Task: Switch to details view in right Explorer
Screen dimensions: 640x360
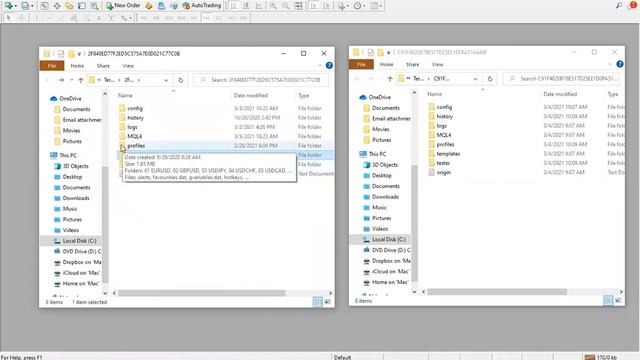Action: [608, 301]
